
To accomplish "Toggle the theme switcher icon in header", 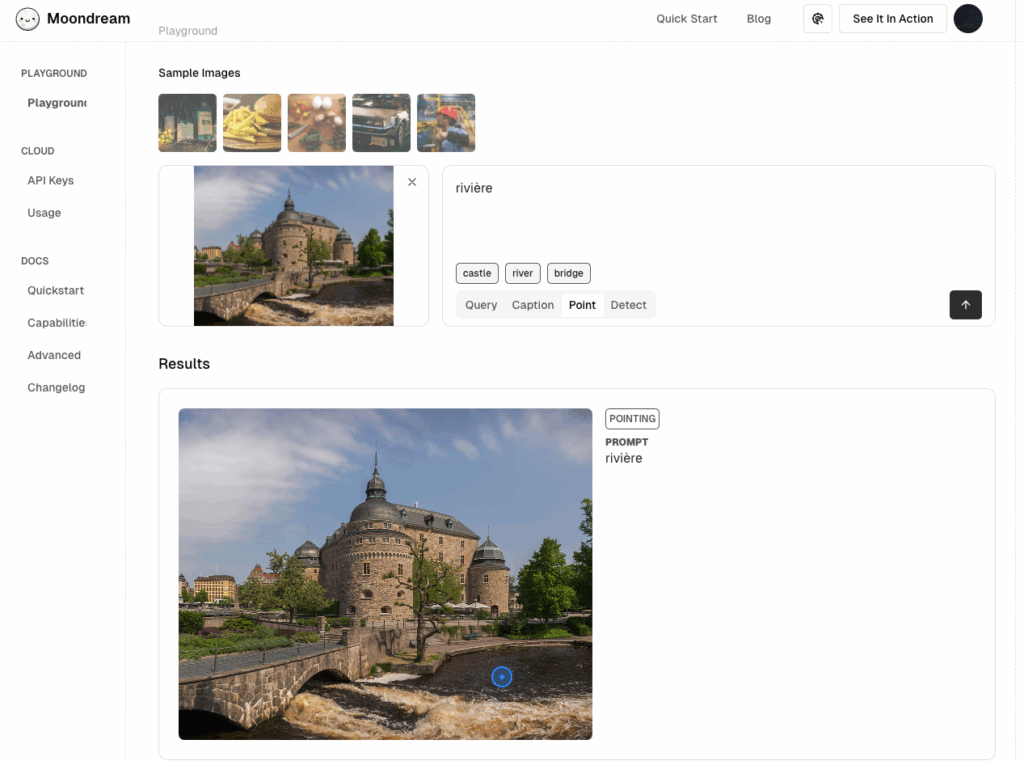I will click(x=818, y=19).
